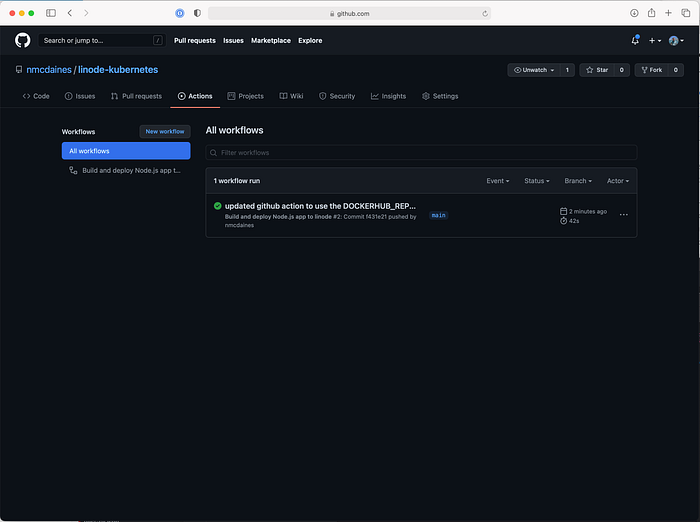This screenshot has height=522, width=700.
Task: Open the run updated github action to use DOCKERHUB_REP
Action: 320,206
